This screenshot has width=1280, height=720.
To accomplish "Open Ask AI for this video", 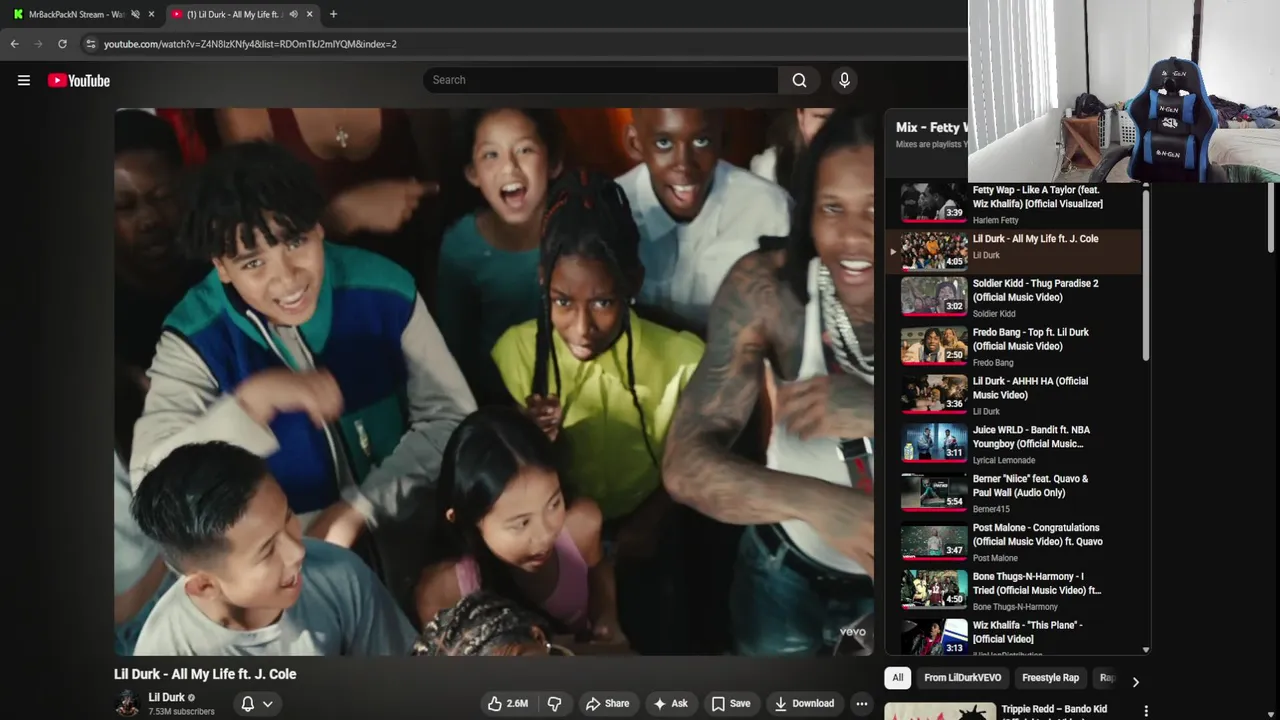I will pyautogui.click(x=670, y=704).
